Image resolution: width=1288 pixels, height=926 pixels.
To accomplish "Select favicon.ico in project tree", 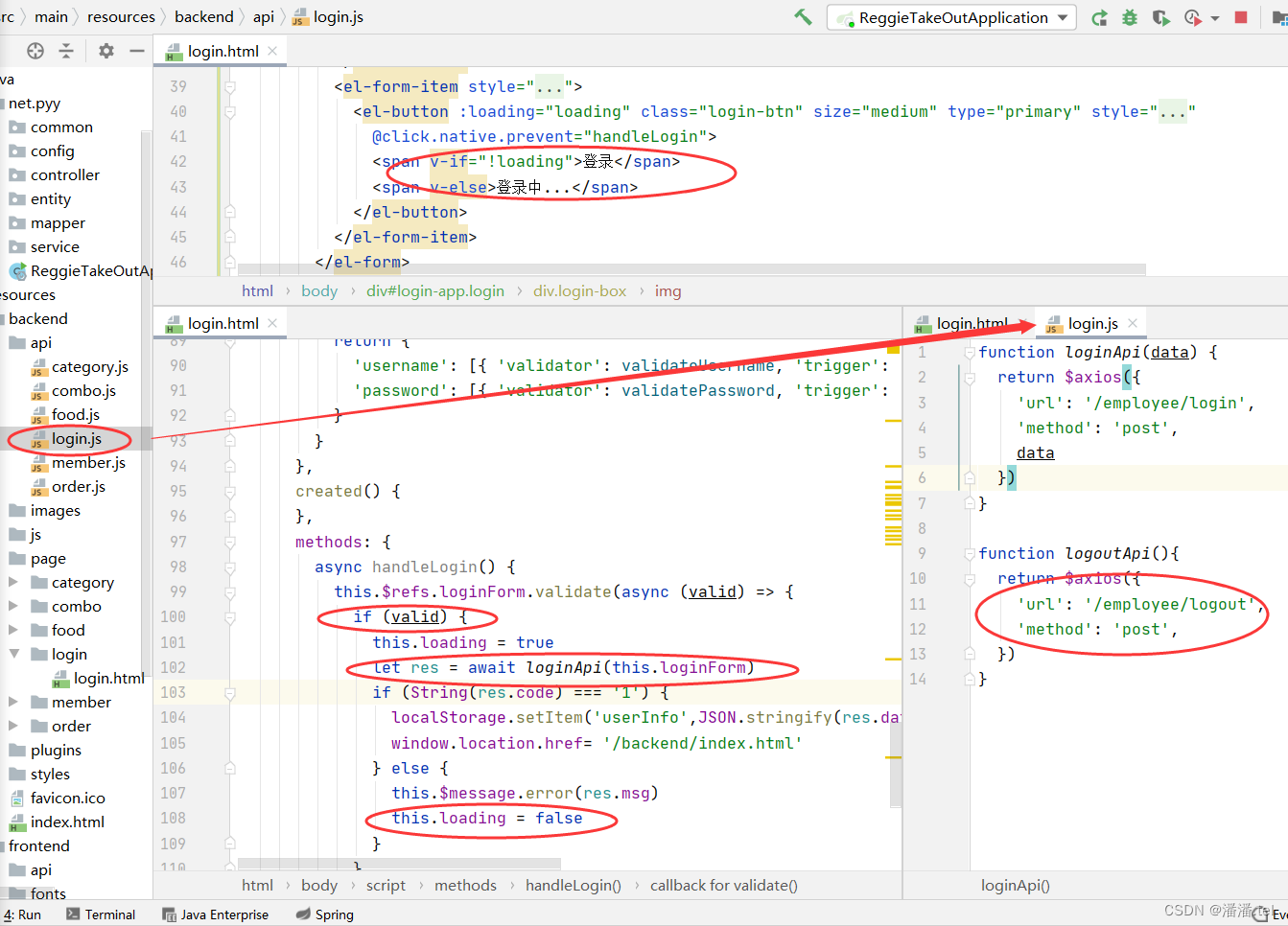I will tap(58, 799).
